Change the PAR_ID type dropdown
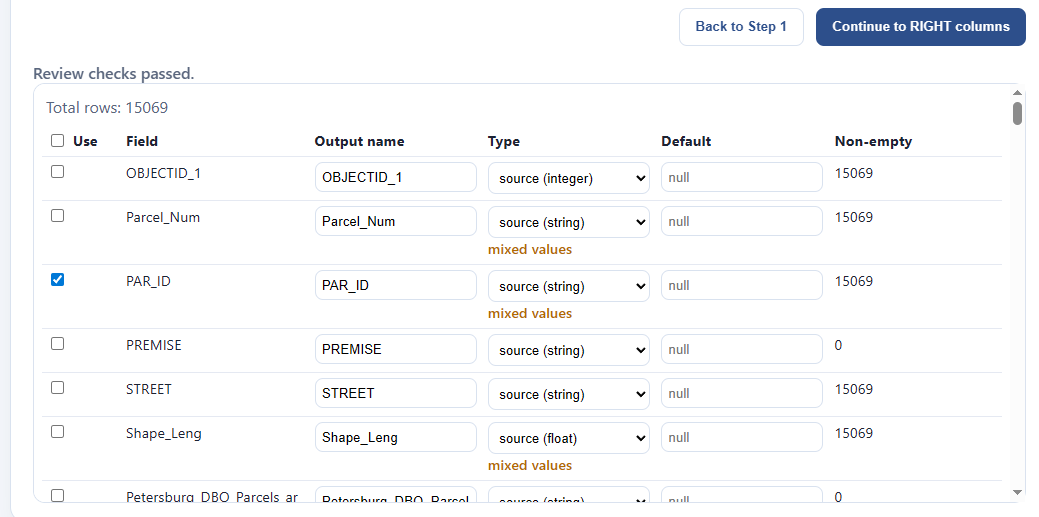This screenshot has height=517, width=1039. 569,286
